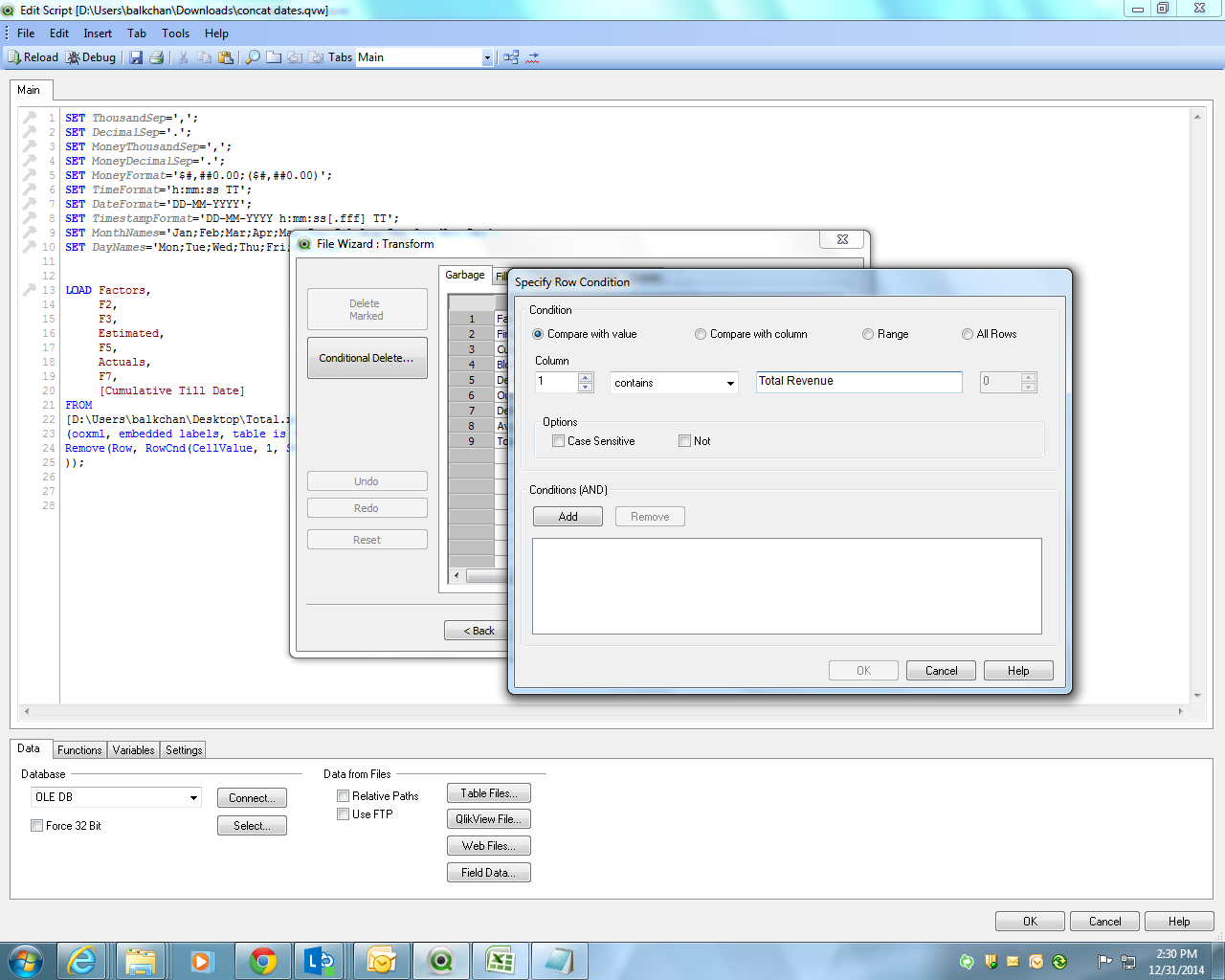Open search using the magnifying glass icon
1225x980 pixels.
[253, 57]
